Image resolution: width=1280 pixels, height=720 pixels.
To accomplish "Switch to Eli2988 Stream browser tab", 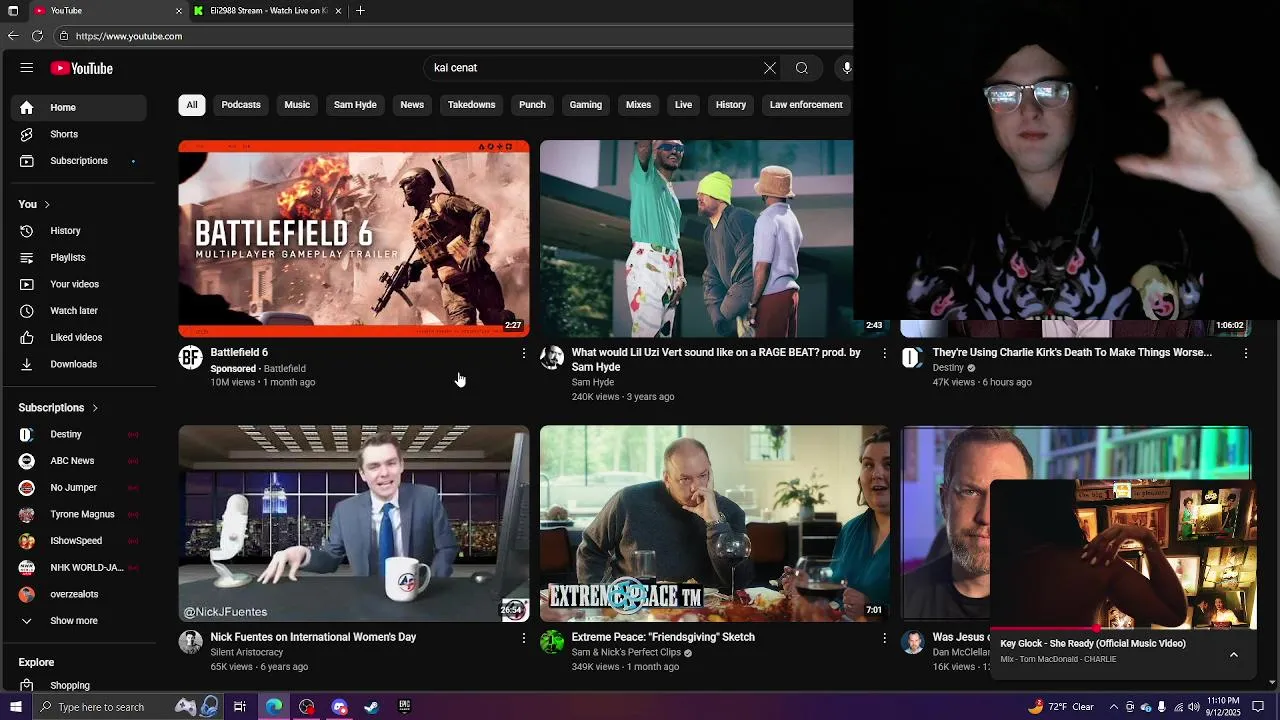I will click(268, 11).
